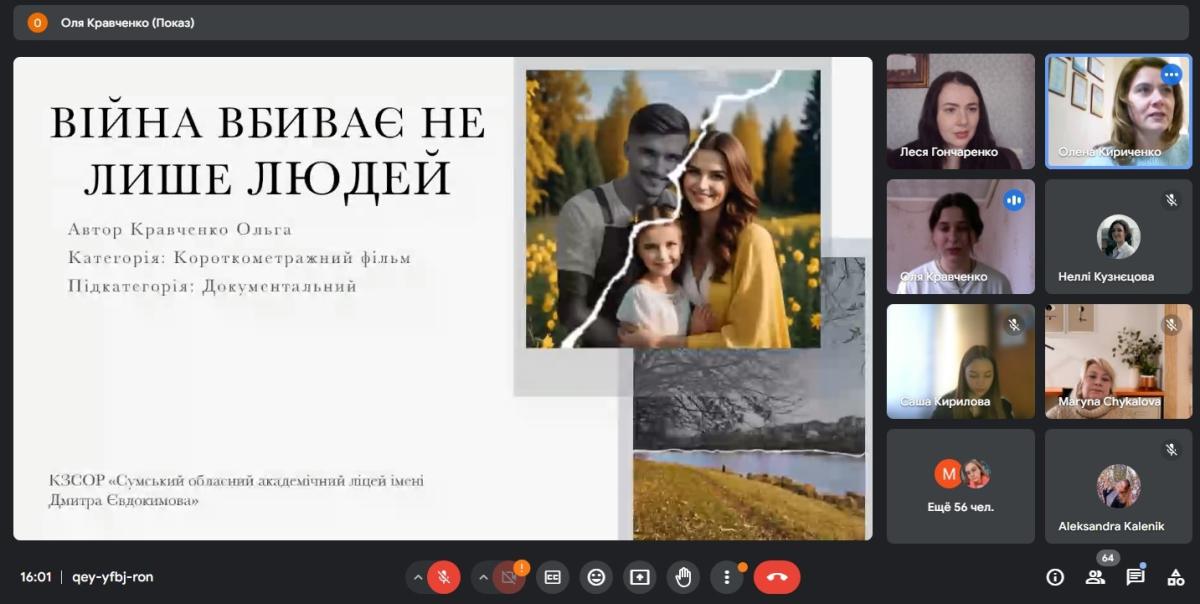Expand video settings arrow beside camera

483,577
